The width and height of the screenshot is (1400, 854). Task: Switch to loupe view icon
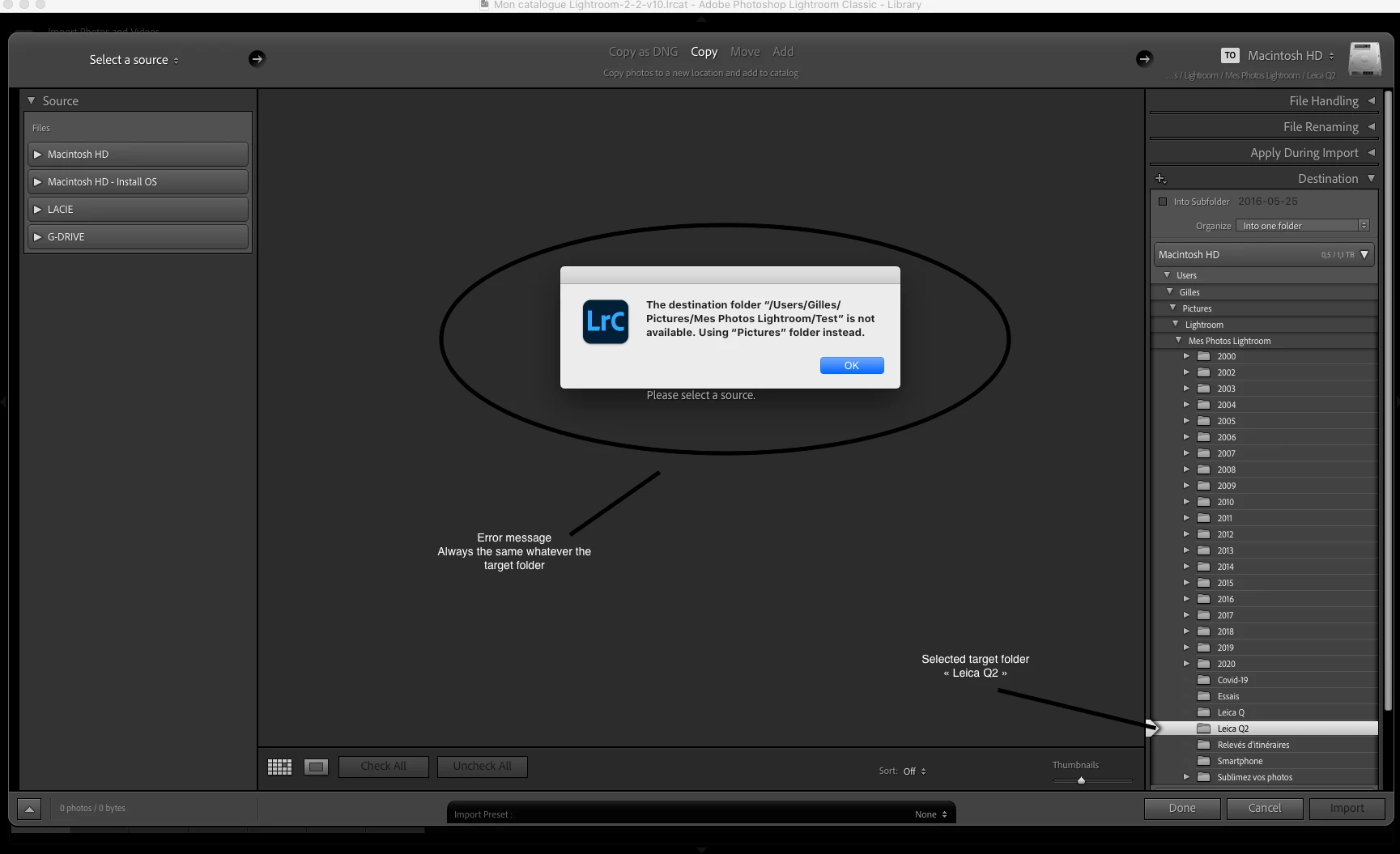[316, 767]
